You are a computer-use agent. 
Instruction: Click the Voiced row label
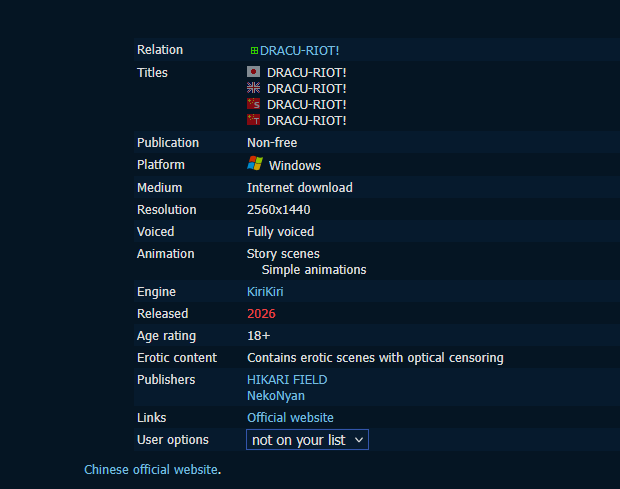click(155, 232)
